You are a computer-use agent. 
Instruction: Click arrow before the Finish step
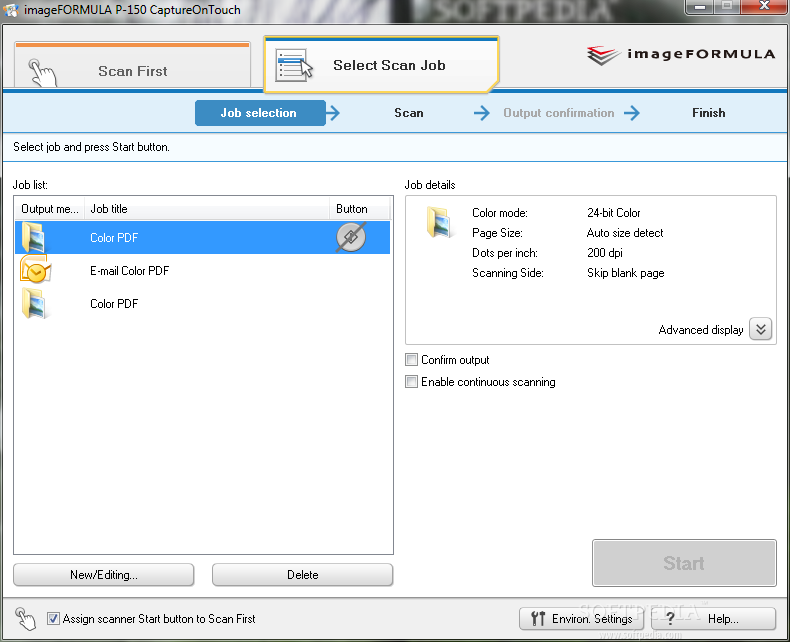click(632, 113)
